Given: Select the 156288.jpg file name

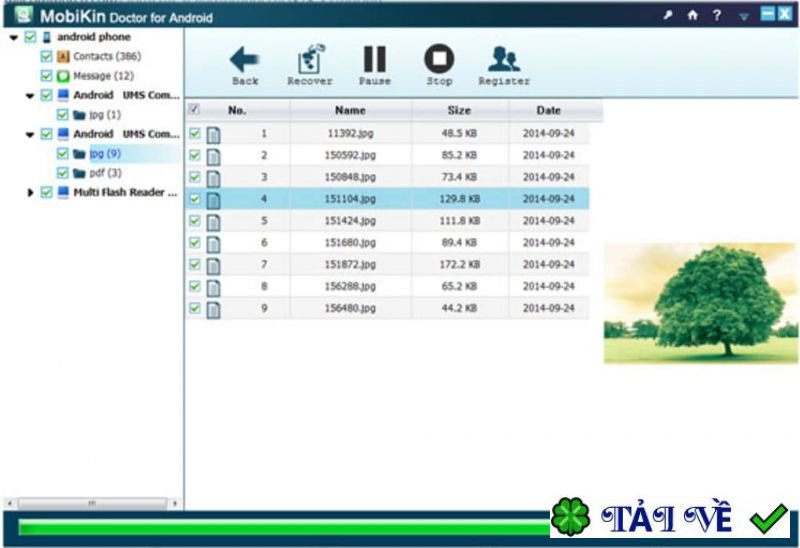Looking at the screenshot, I should coord(350,286).
